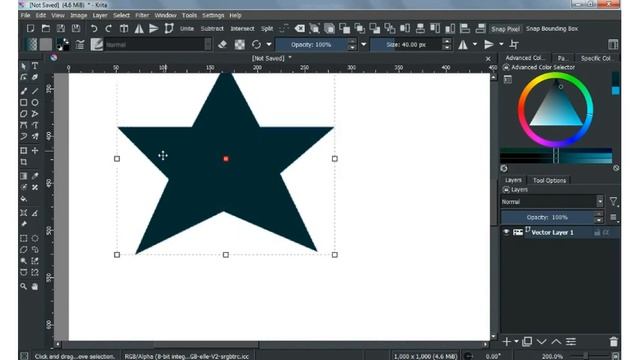
Task: Undo the last action
Action: pos(93,29)
